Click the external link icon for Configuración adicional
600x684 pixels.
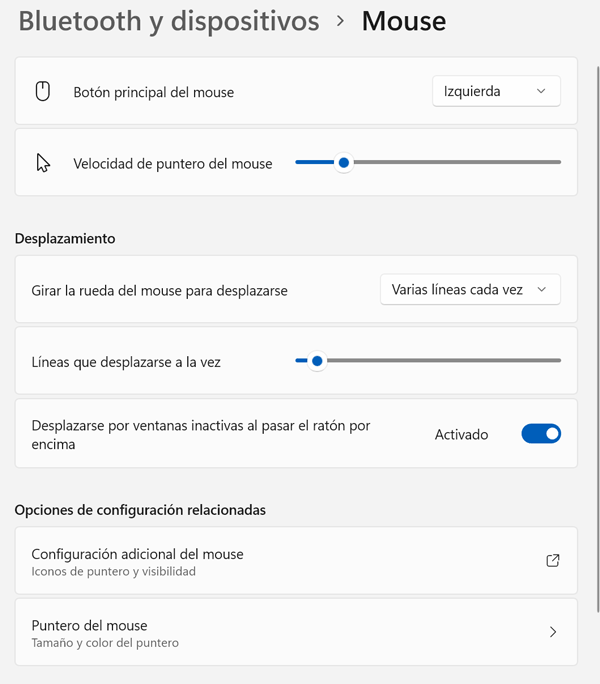coord(553,561)
